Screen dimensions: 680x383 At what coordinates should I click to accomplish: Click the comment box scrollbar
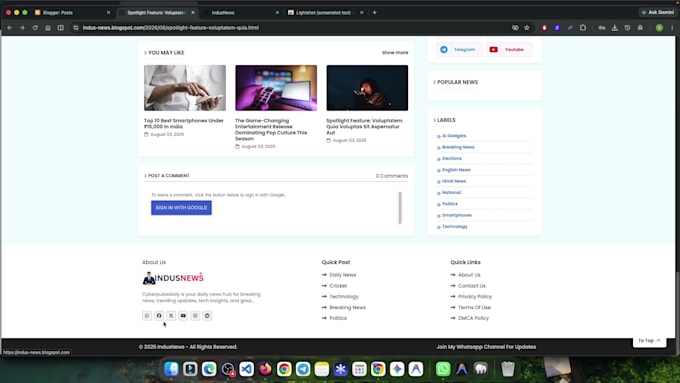[x=400, y=208]
